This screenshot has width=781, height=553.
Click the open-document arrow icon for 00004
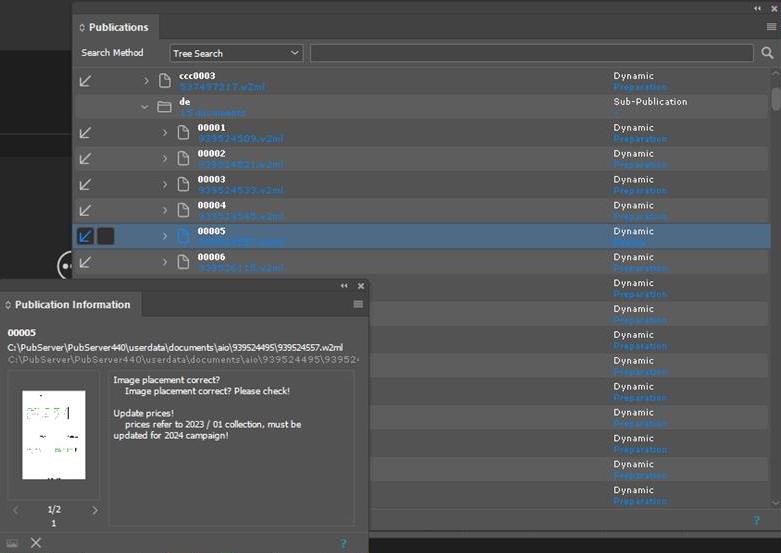[x=85, y=210]
